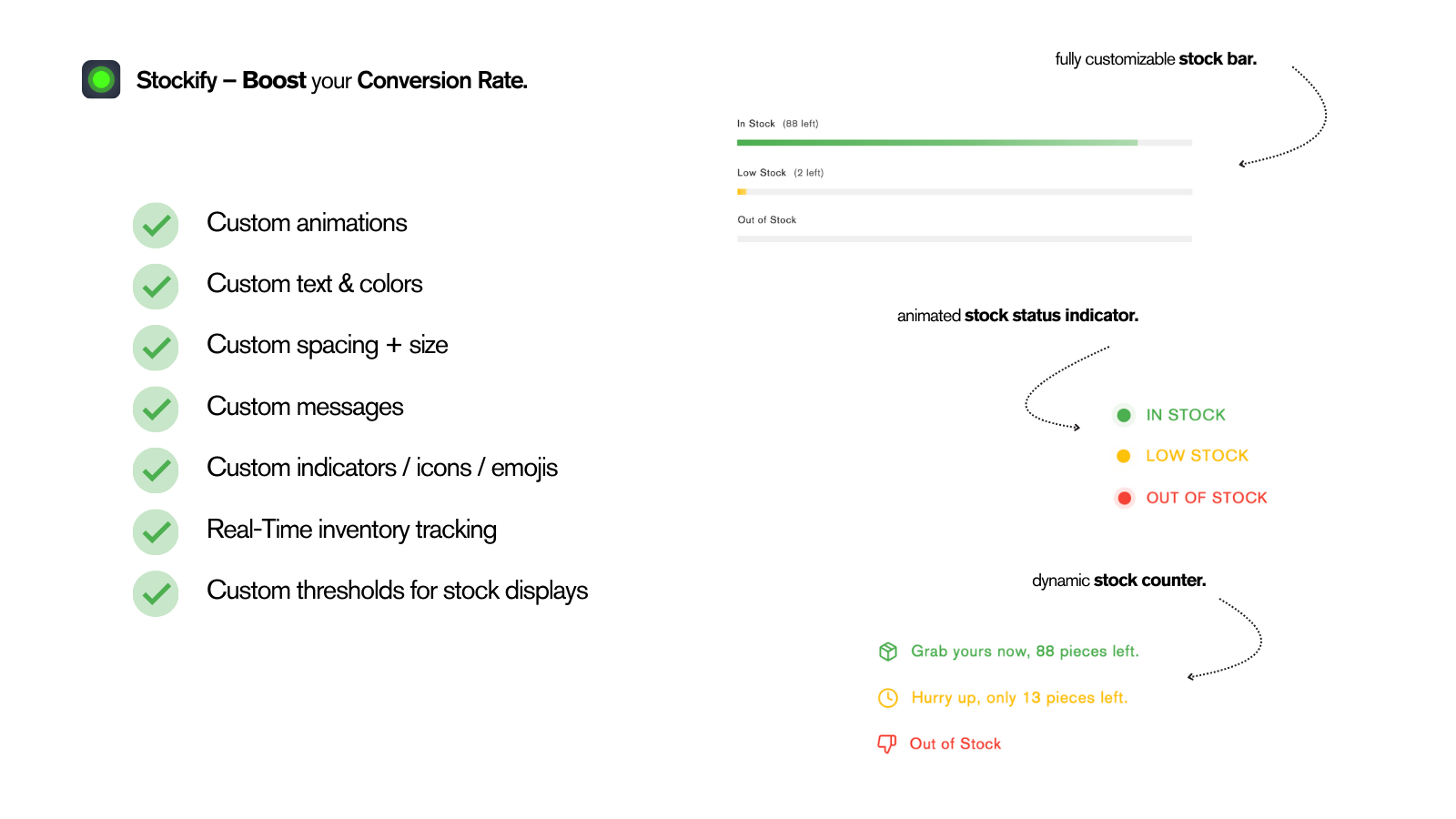The width and height of the screenshot is (1456, 819).
Task: Click the Stockify – Boost your Conversion Rate title
Action: 332,81
